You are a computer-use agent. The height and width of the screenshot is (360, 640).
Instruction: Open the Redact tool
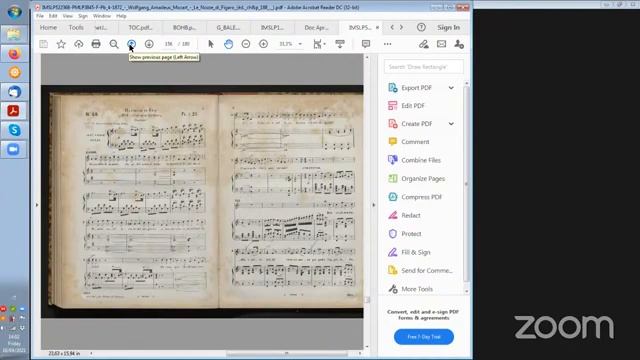[x=411, y=215]
